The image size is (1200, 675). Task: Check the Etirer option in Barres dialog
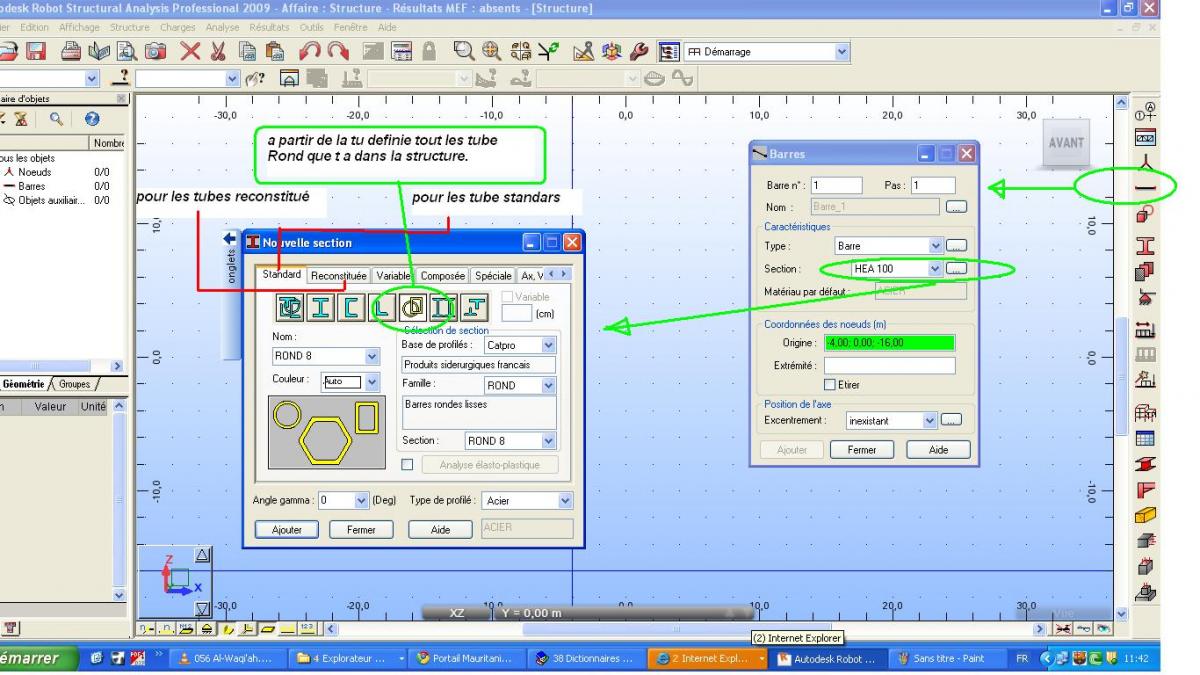coord(828,385)
